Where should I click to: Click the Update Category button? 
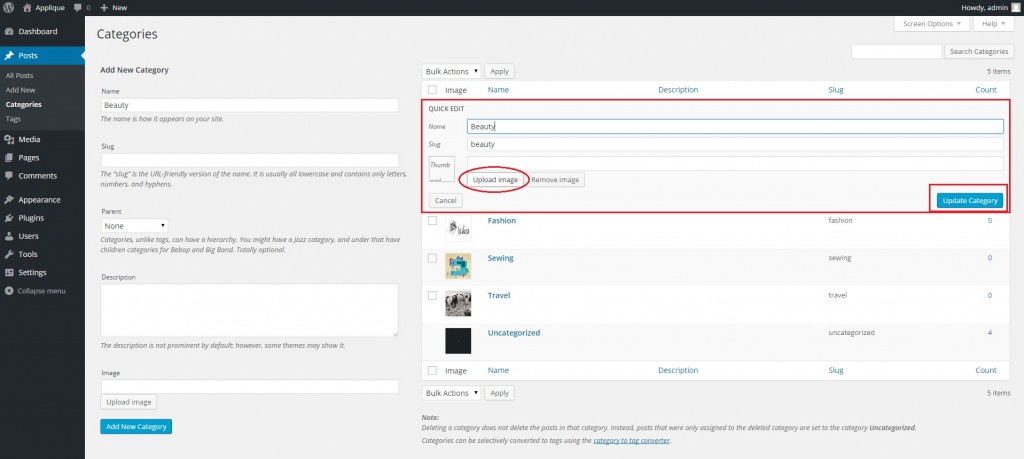(x=970, y=200)
